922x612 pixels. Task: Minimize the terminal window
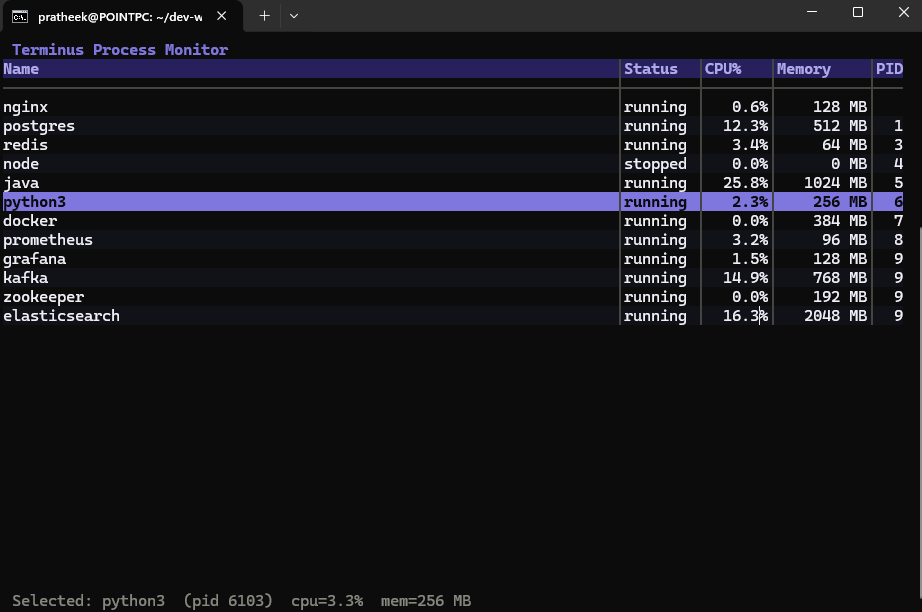pos(812,12)
